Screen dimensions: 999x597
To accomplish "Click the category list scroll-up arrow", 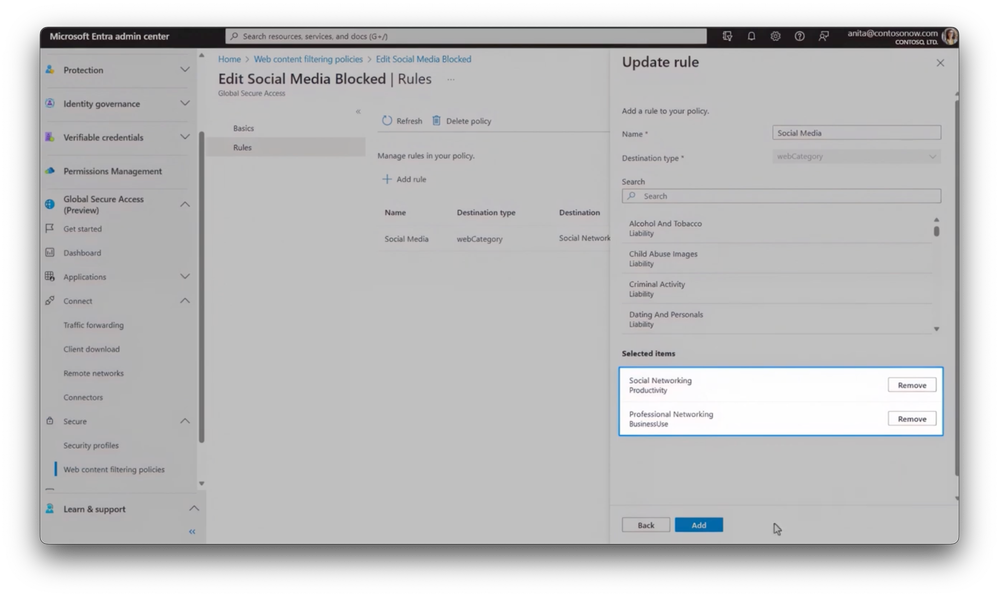I will [x=937, y=219].
